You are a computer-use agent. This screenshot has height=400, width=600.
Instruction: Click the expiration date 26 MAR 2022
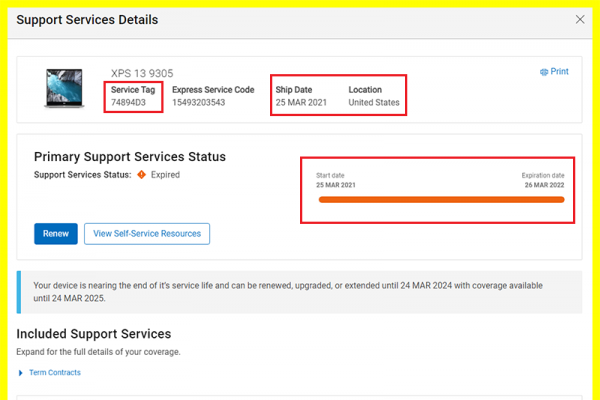pos(543,185)
